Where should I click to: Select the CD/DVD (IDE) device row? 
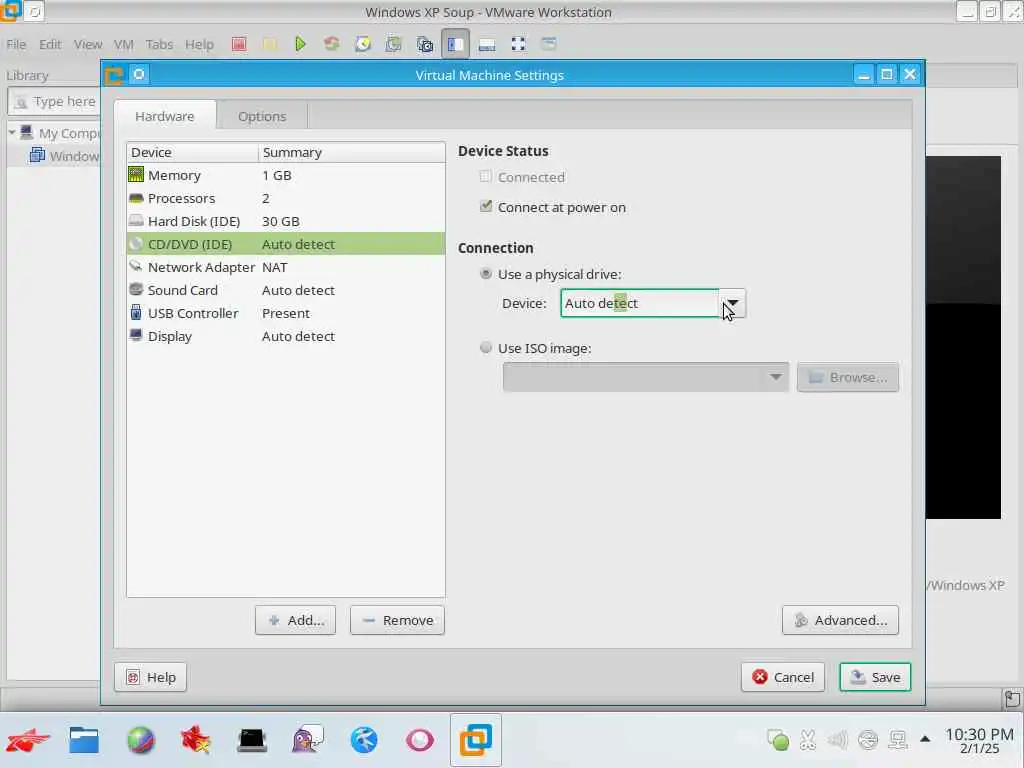[x=285, y=244]
